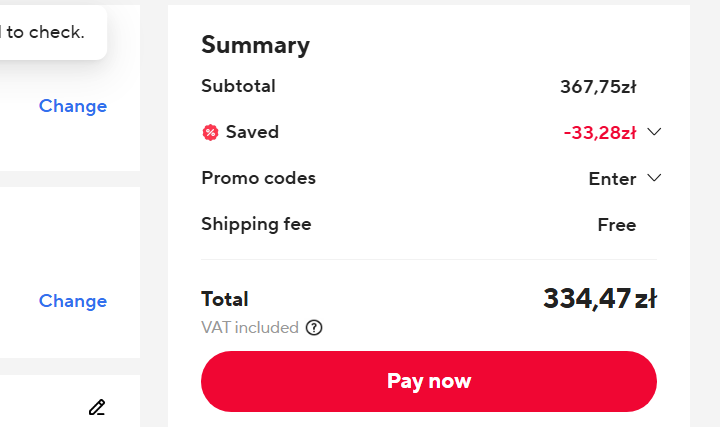Click the lower Change link
Viewport: 720px width, 427px height.
[73, 301]
